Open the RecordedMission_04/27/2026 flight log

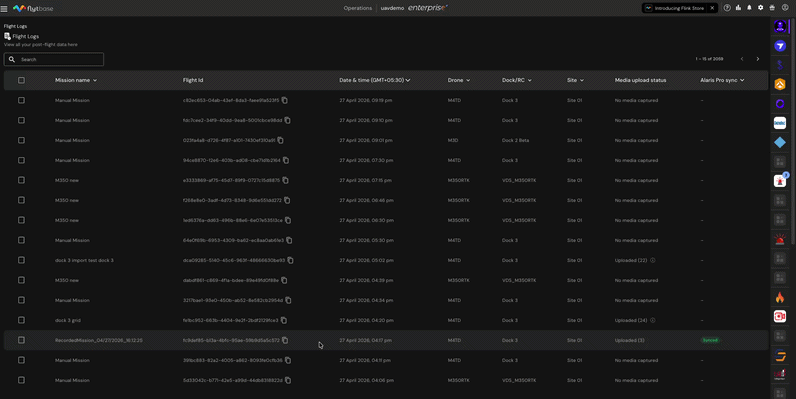tap(98, 340)
